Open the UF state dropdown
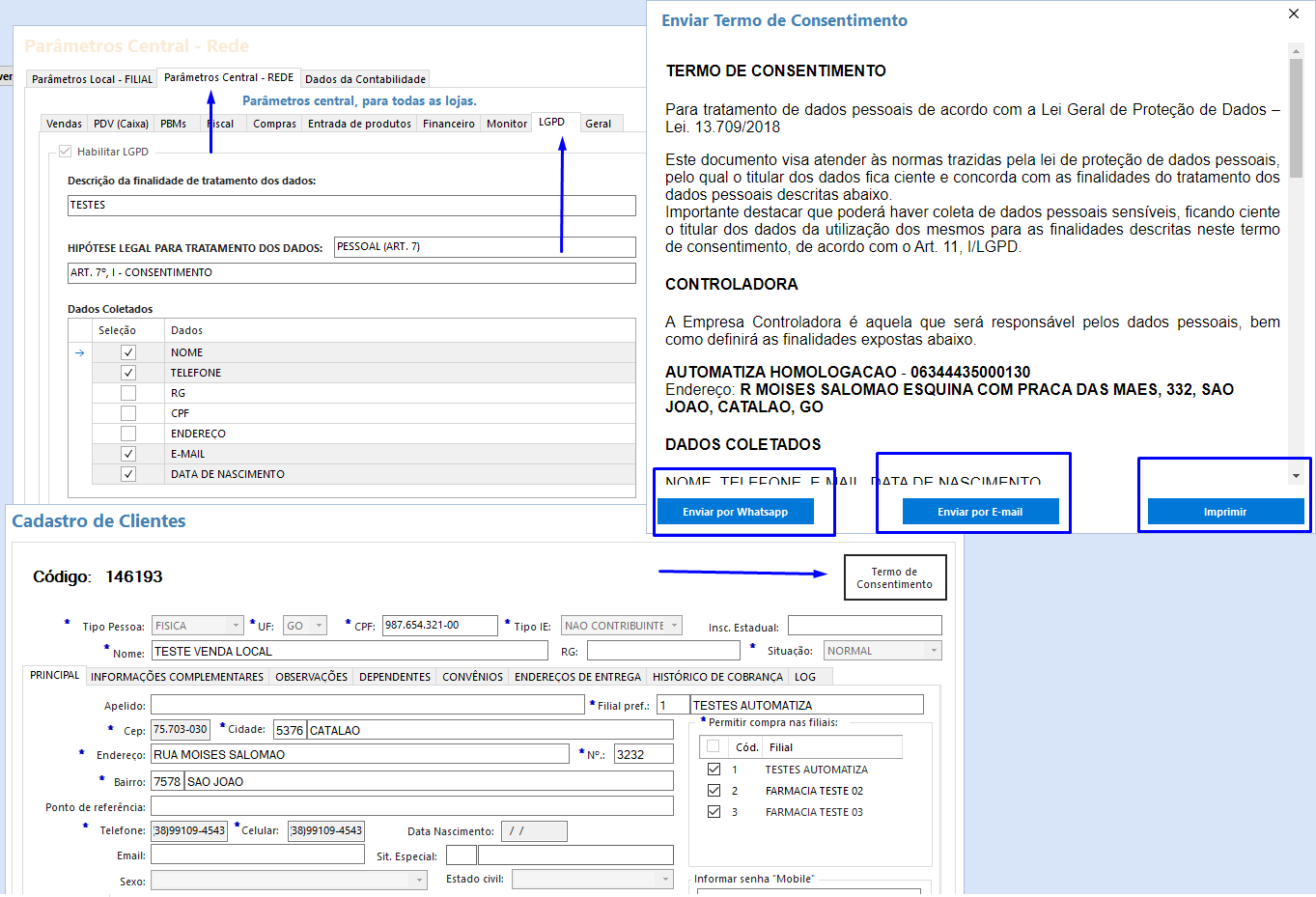Viewport: 1316px width, 897px height. click(x=319, y=626)
